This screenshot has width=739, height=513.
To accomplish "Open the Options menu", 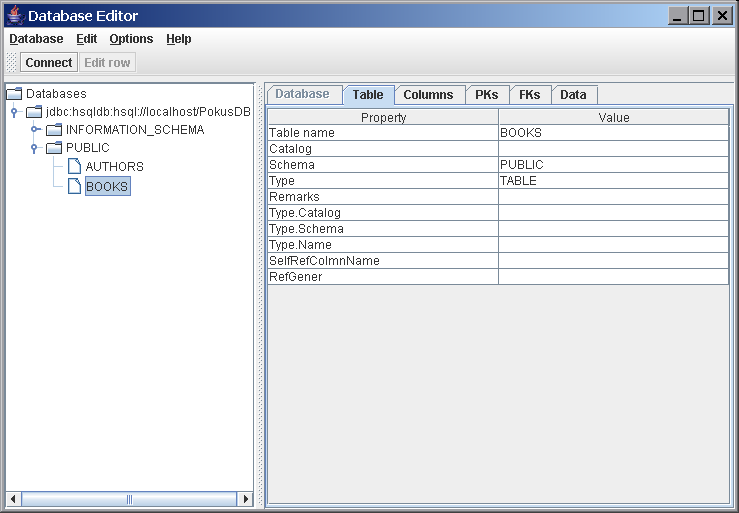I will click(x=131, y=39).
